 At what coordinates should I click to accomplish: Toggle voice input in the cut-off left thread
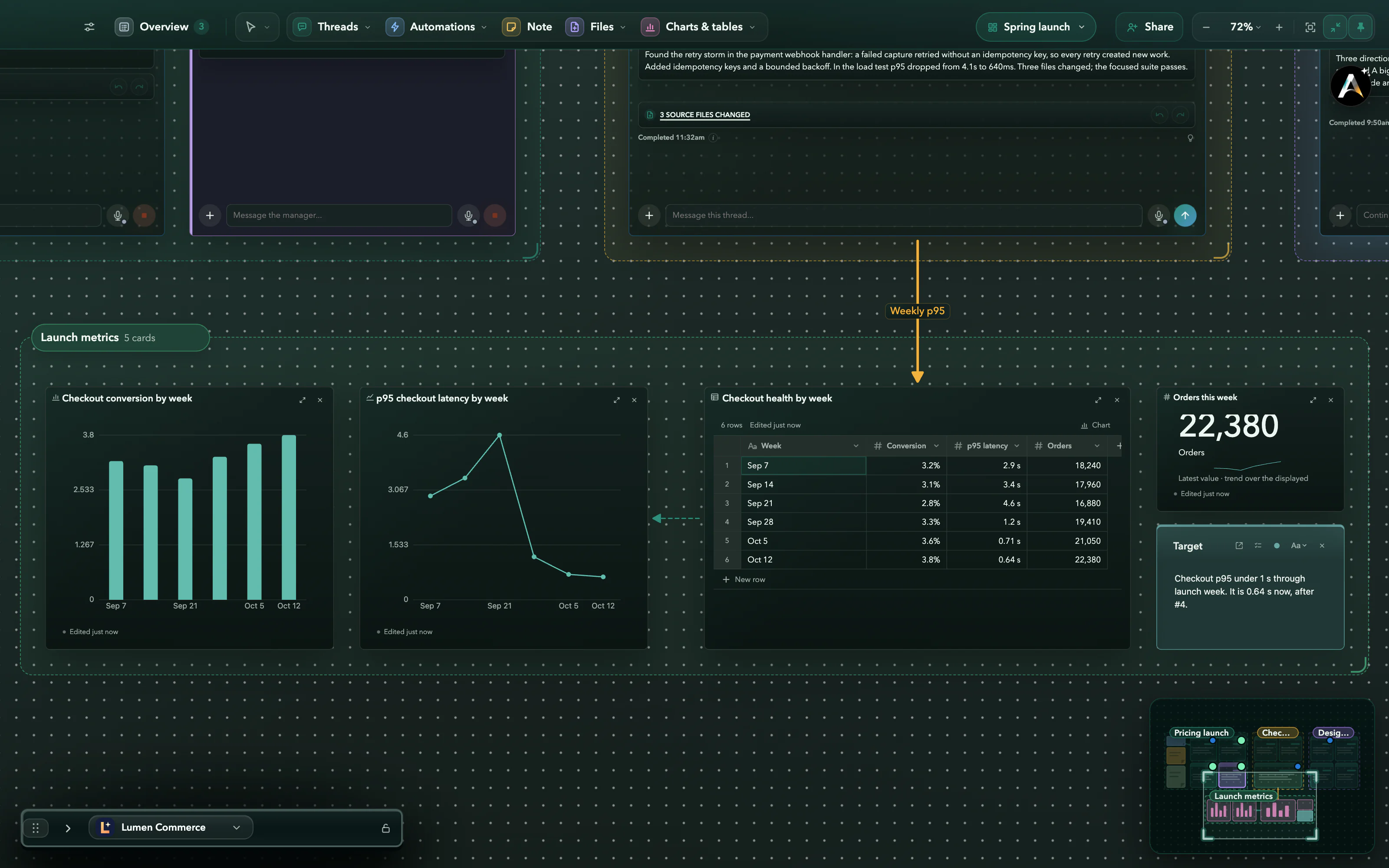tap(118, 215)
